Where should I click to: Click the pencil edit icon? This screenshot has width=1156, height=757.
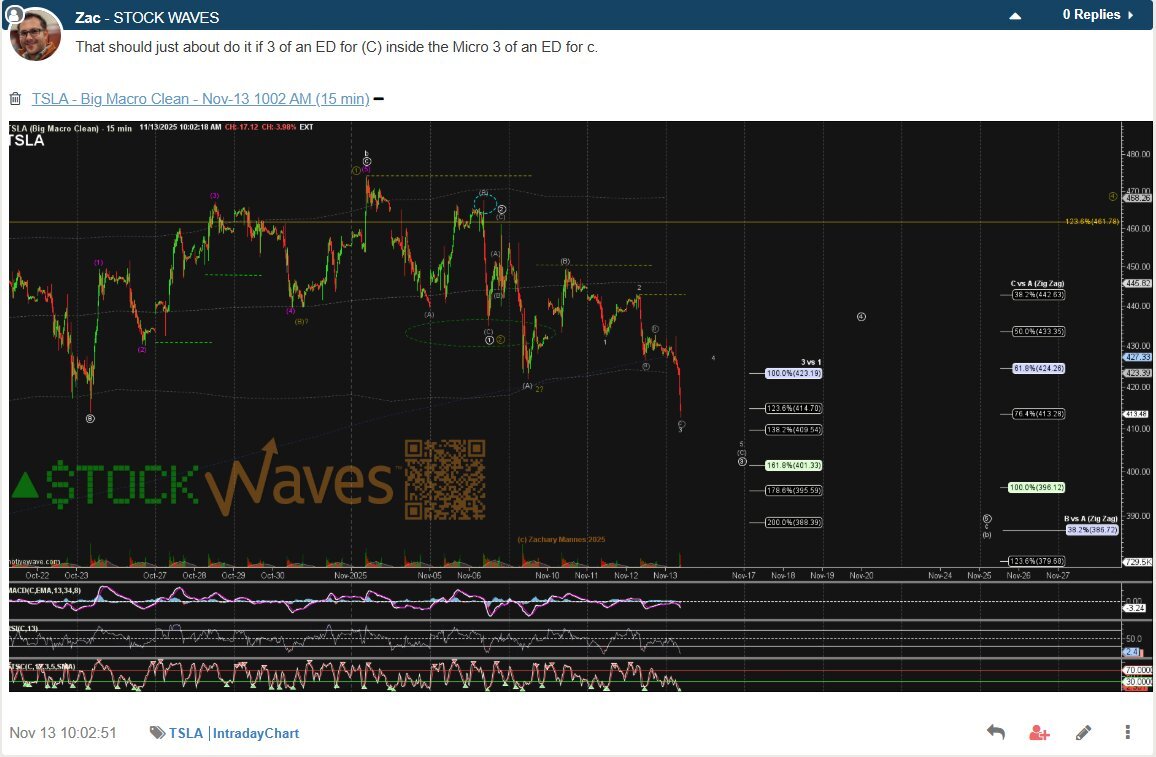pos(1083,732)
